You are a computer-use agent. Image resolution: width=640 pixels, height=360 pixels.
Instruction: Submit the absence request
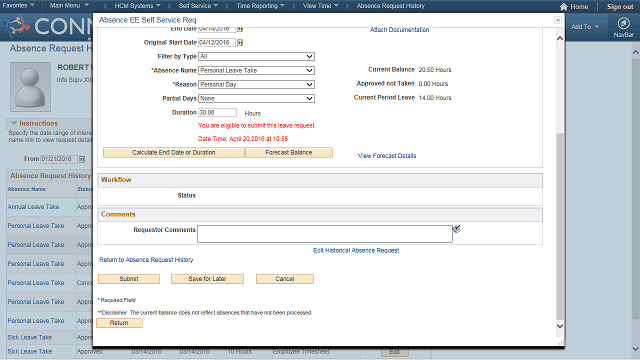(129, 279)
